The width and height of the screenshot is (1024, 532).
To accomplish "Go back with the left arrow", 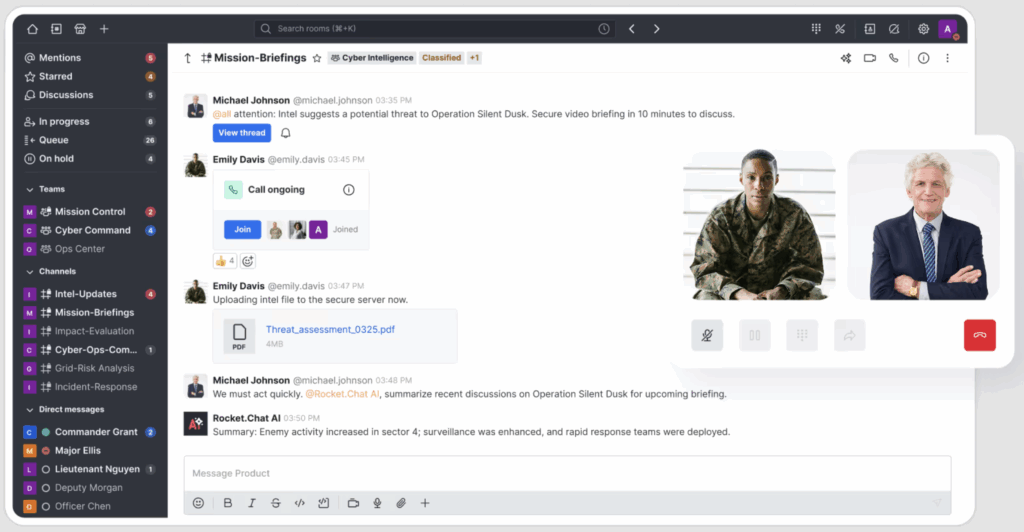I will coord(632,29).
